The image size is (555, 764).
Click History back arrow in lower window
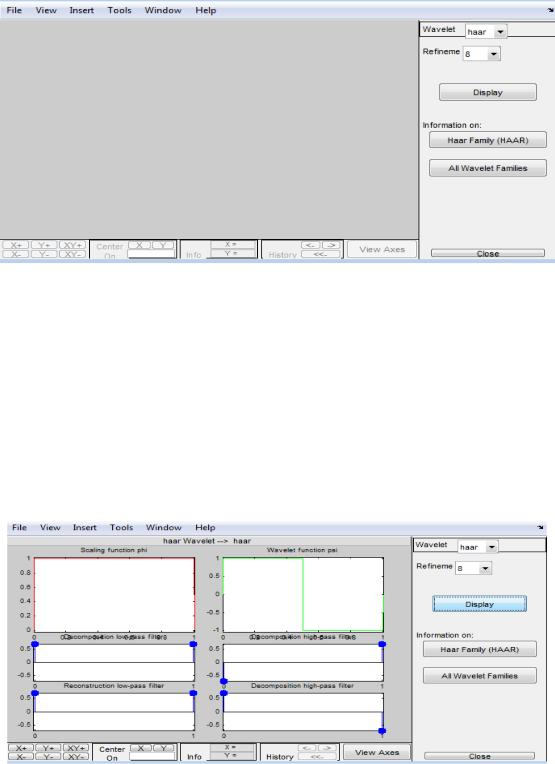click(x=307, y=748)
